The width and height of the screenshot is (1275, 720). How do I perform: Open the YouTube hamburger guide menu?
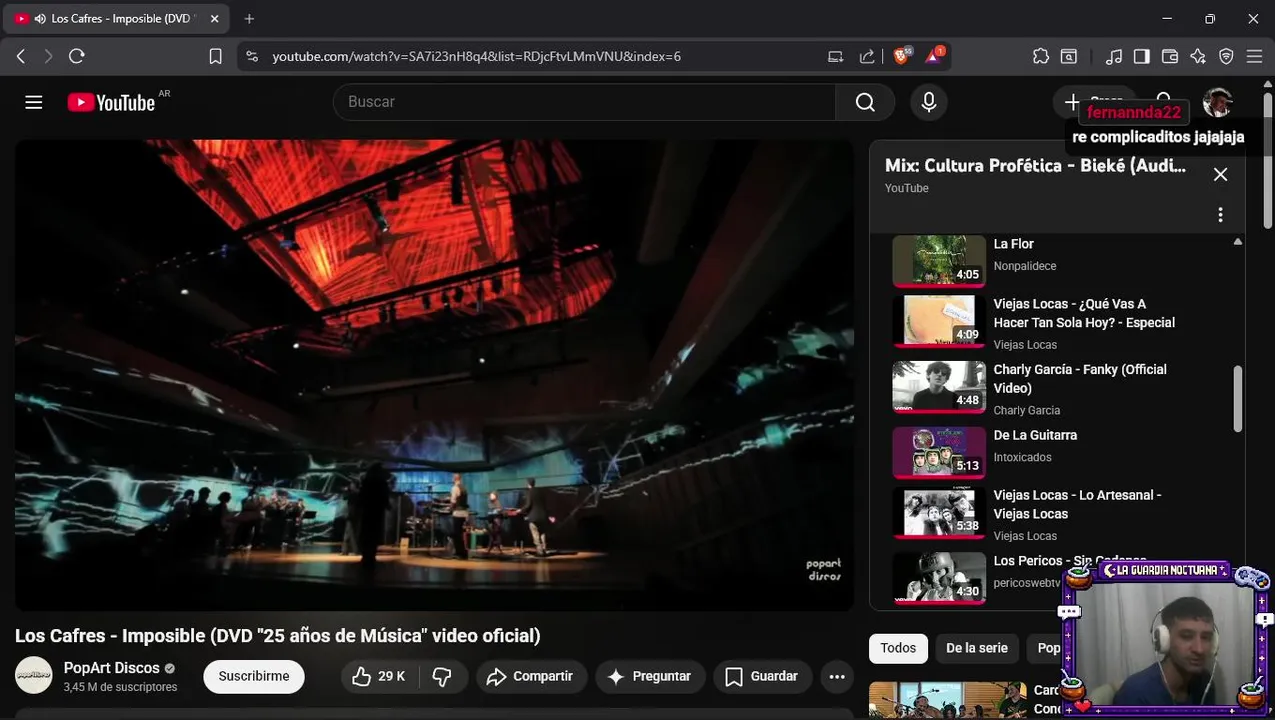coord(34,102)
